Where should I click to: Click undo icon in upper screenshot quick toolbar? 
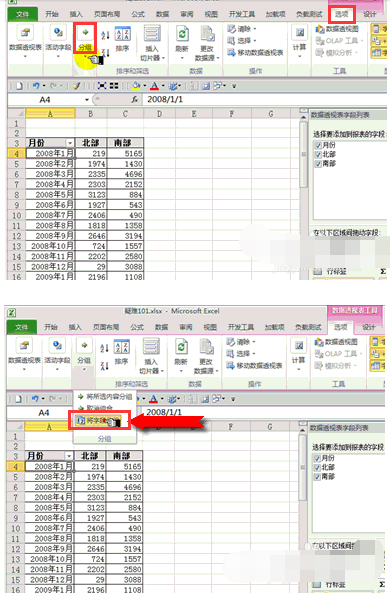[36, 86]
